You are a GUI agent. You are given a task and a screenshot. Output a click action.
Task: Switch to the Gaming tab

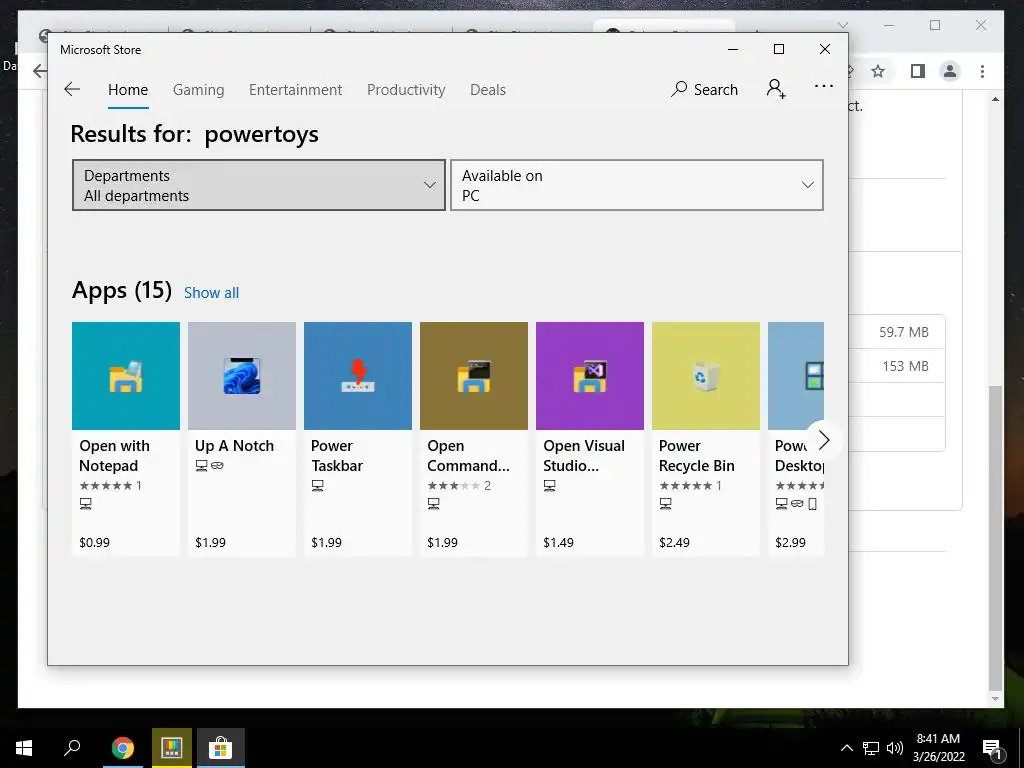[199, 89]
